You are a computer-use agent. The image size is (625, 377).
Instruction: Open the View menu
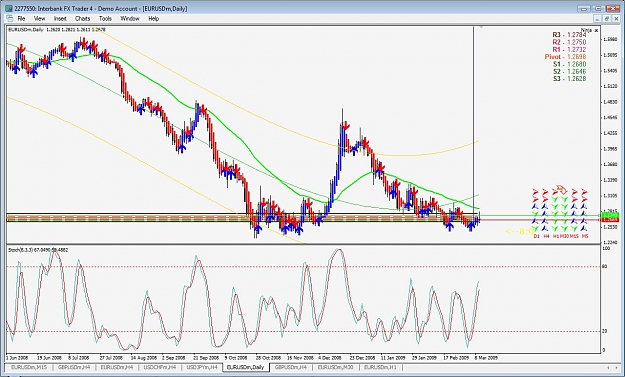point(39,18)
